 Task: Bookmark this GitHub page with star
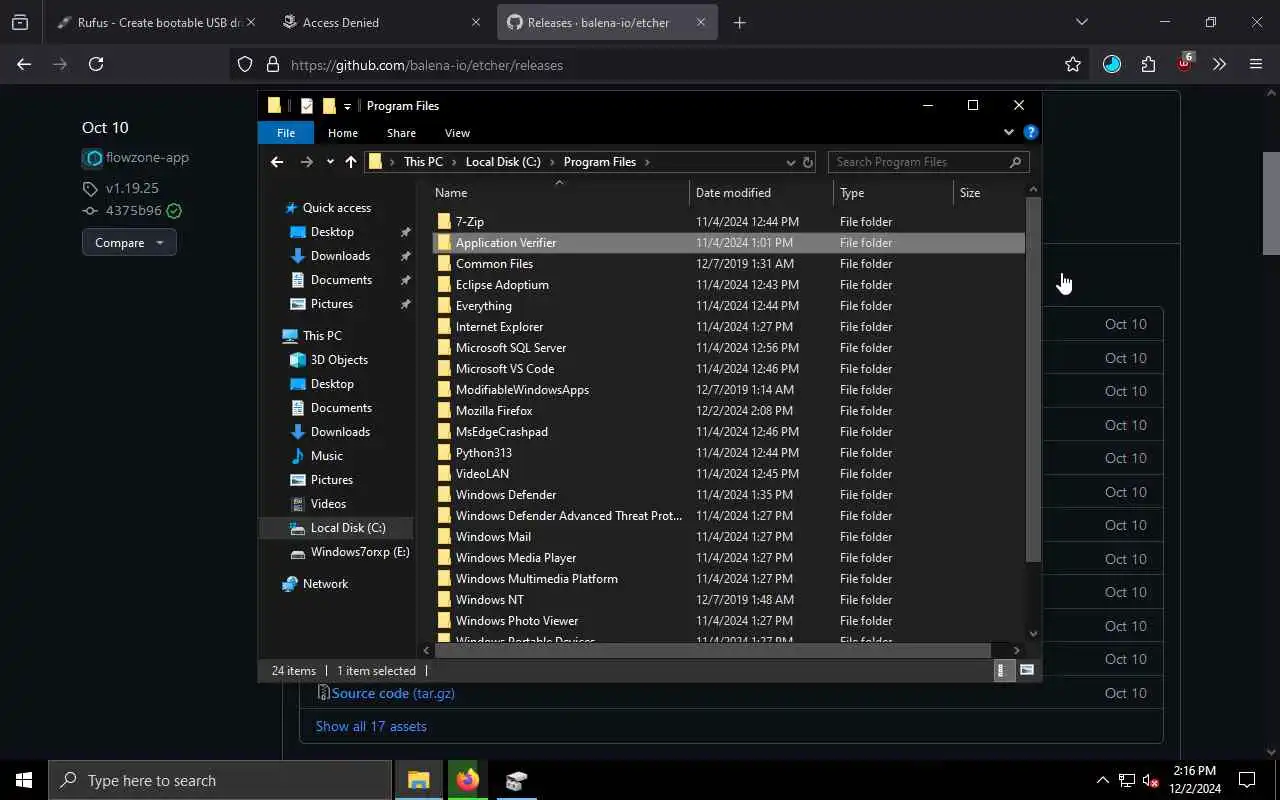pos(1073,64)
